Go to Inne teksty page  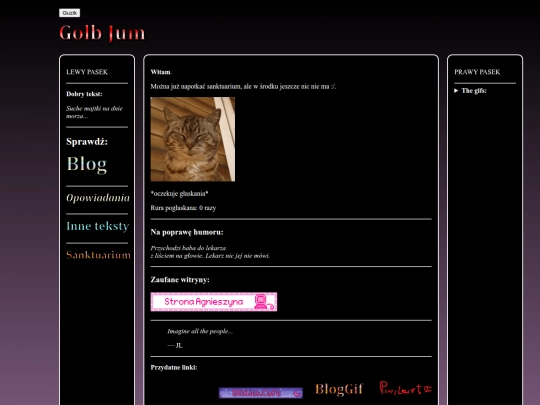click(98, 226)
